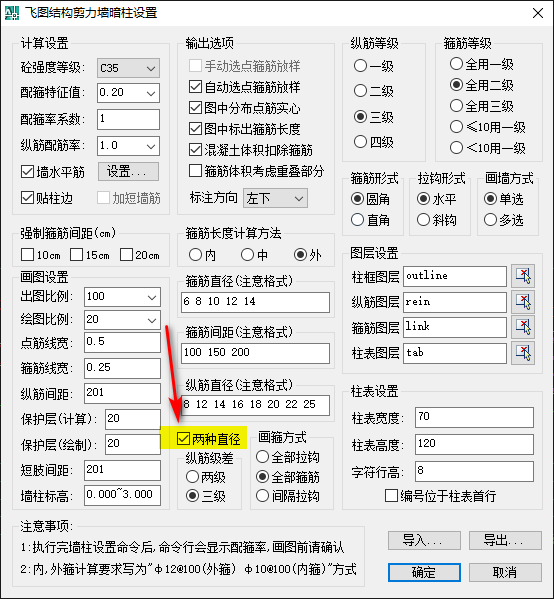Image resolution: width=554 pixels, height=599 pixels.
Task: Click the app icon in title bar
Action: pos(11,12)
